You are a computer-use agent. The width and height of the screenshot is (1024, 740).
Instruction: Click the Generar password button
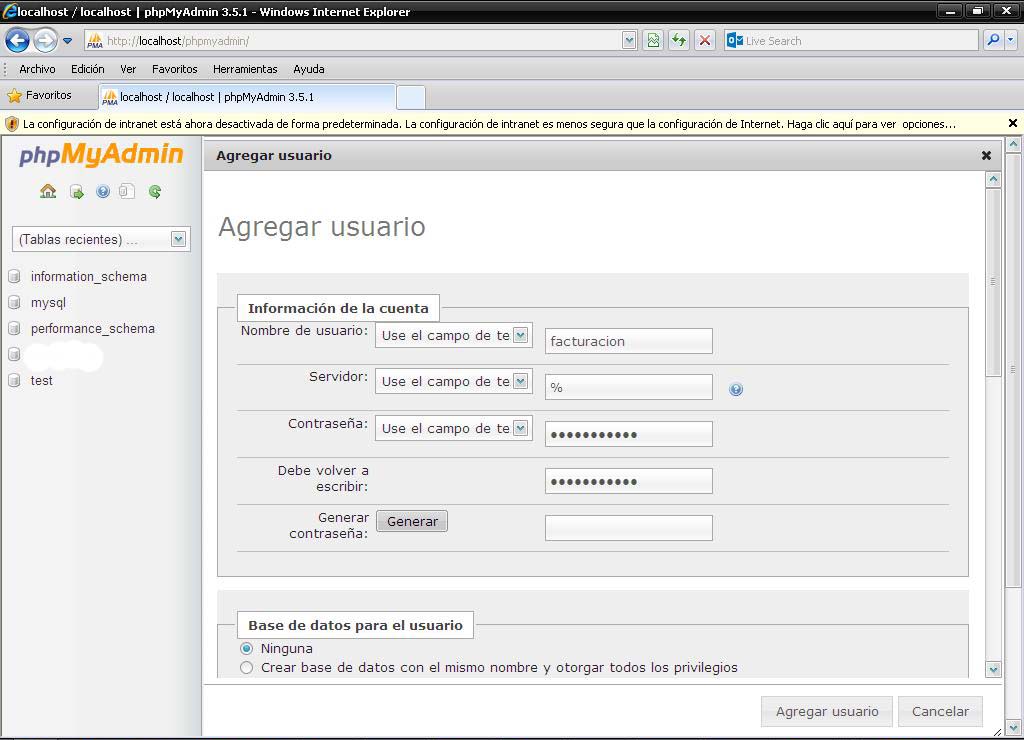(x=412, y=521)
